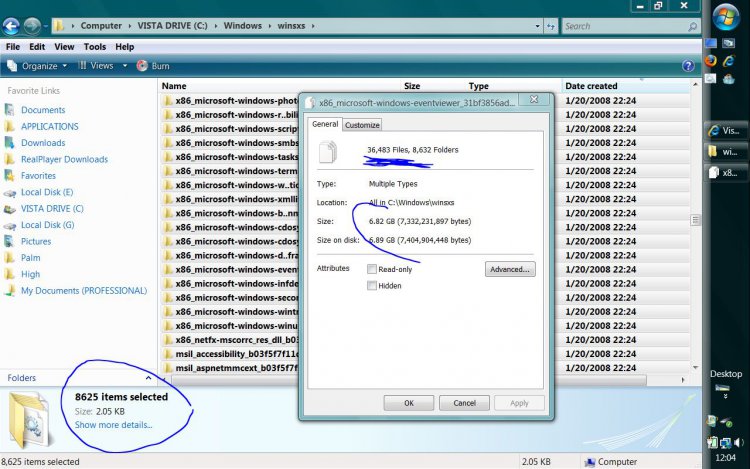This screenshot has width=750, height=469.
Task: Sort by the Type column header
Action: 479,86
